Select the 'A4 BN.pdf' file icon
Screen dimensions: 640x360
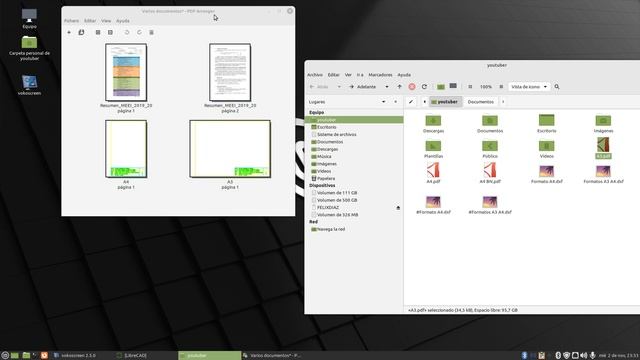(x=490, y=170)
